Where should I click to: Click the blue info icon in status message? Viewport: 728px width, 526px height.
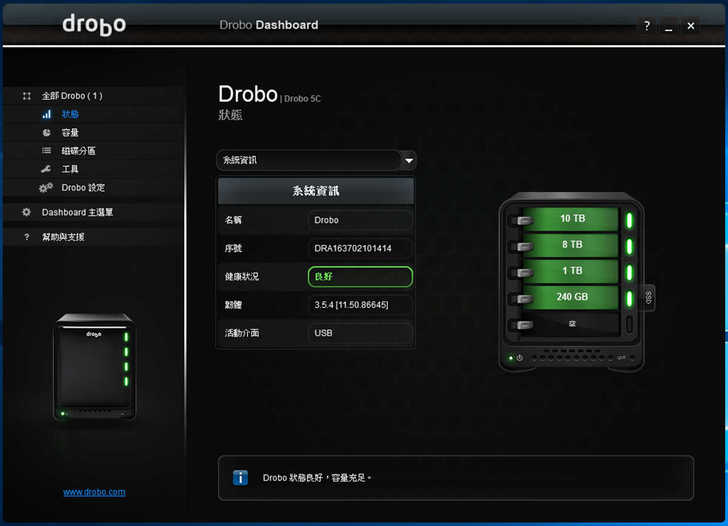coord(240,477)
